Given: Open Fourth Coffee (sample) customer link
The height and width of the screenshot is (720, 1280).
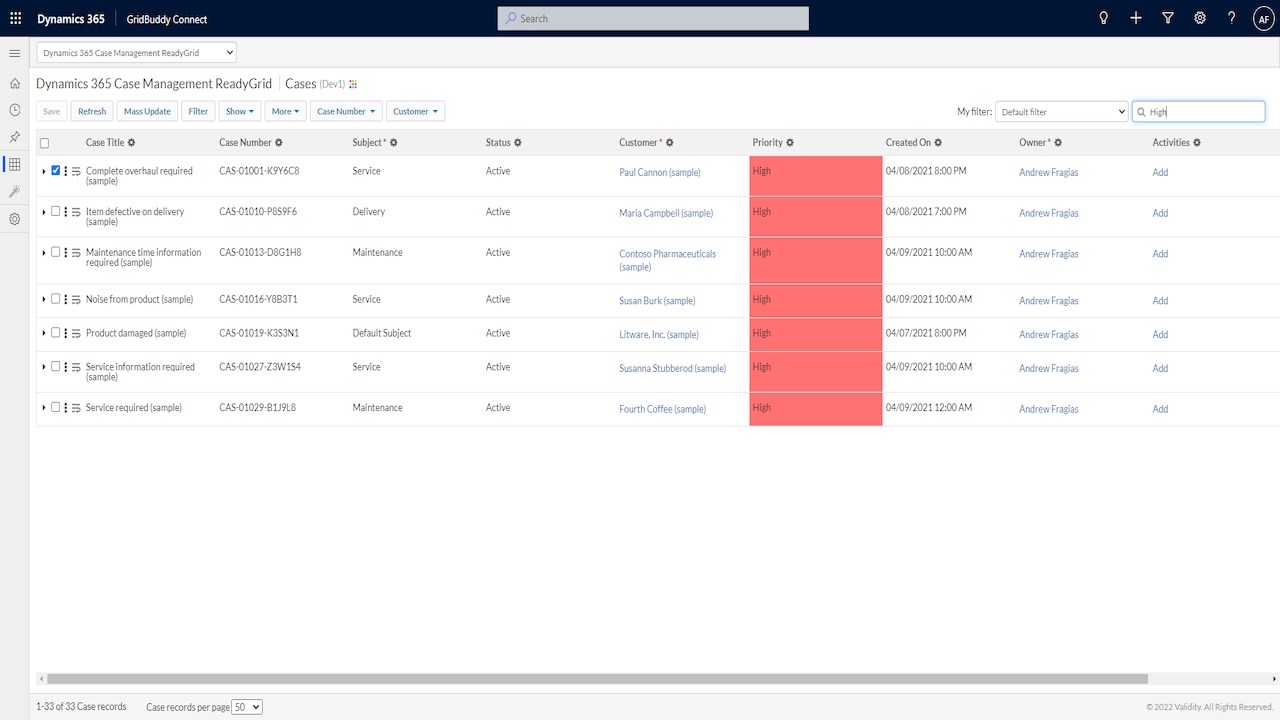Looking at the screenshot, I should point(663,409).
